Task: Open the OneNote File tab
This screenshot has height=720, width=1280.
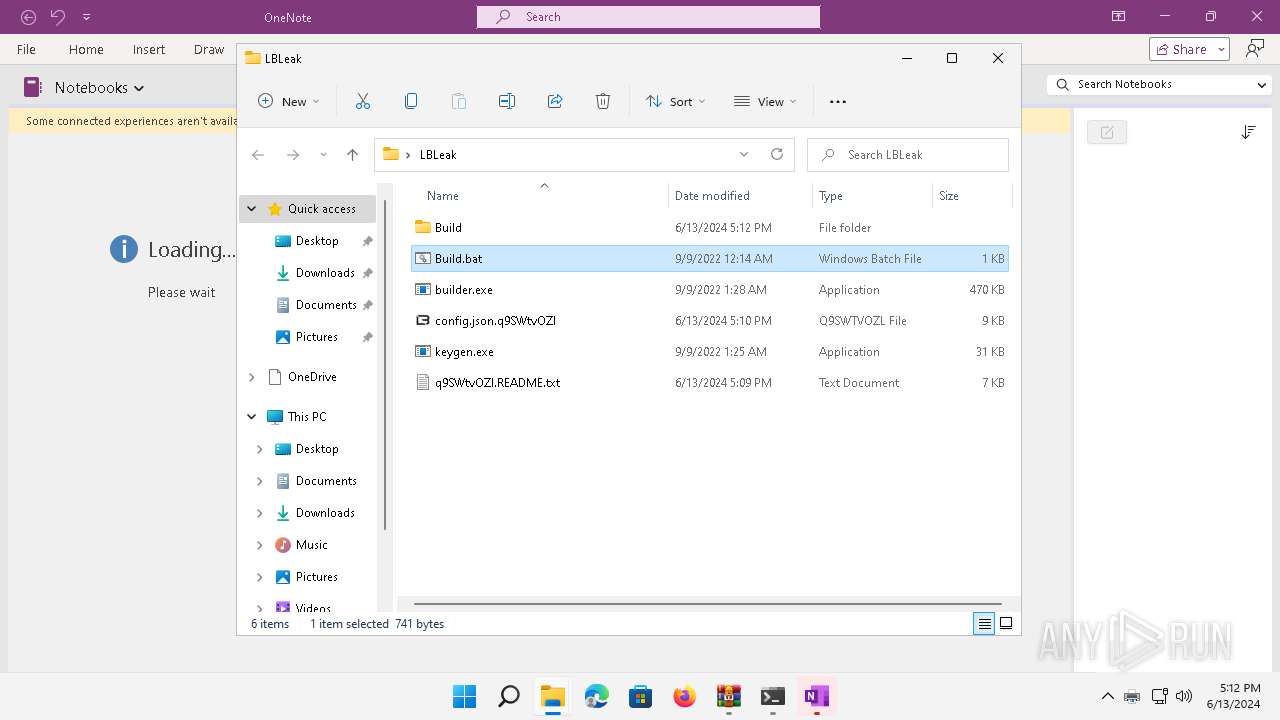Action: click(26, 49)
